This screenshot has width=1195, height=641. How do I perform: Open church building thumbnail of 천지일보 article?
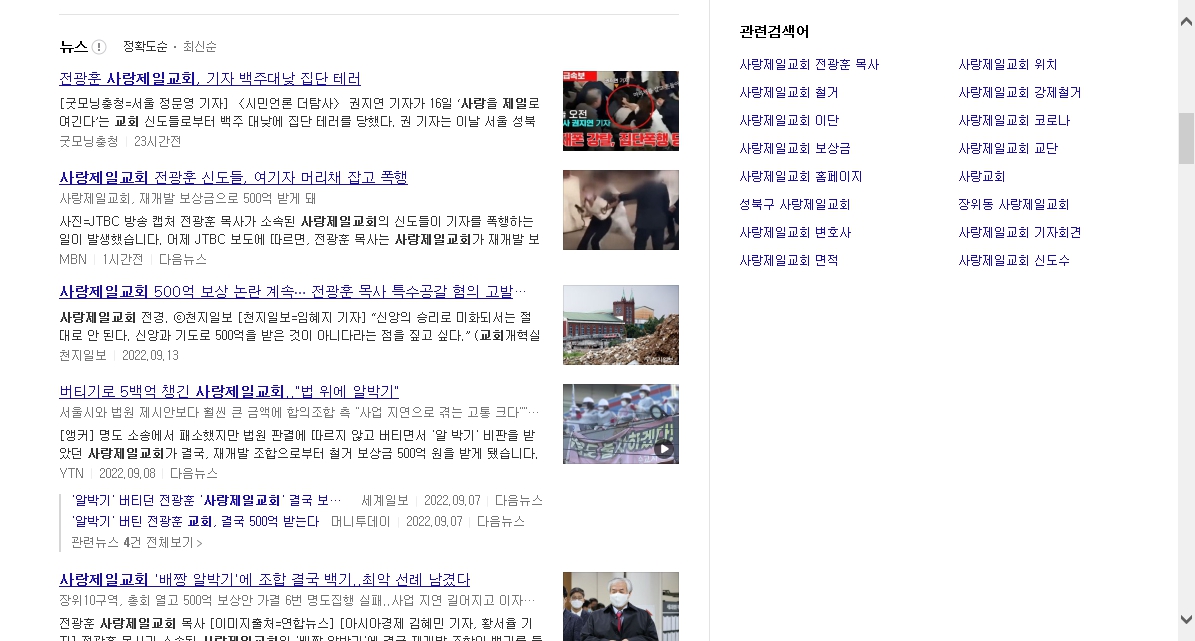620,325
